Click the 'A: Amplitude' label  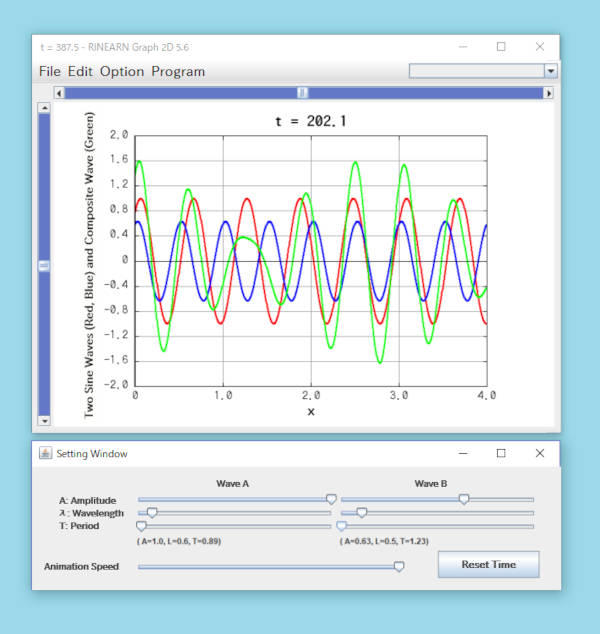[88, 501]
